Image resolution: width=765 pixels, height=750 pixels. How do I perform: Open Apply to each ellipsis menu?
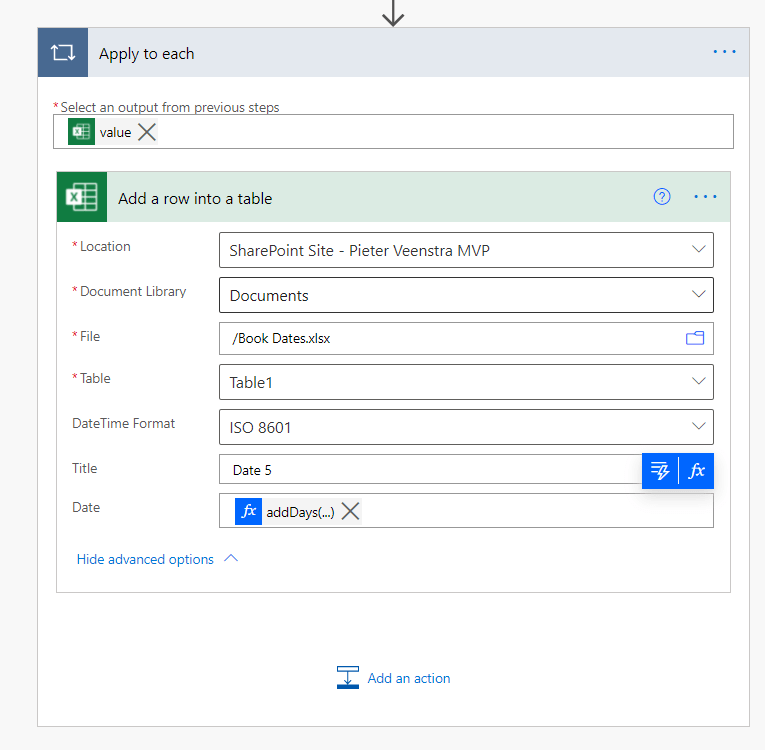coord(724,52)
